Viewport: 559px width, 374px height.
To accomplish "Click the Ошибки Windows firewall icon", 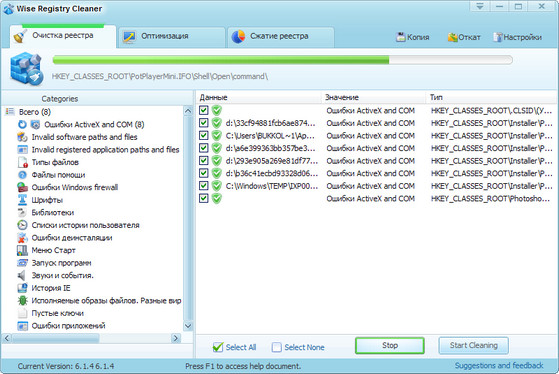I will [22, 187].
